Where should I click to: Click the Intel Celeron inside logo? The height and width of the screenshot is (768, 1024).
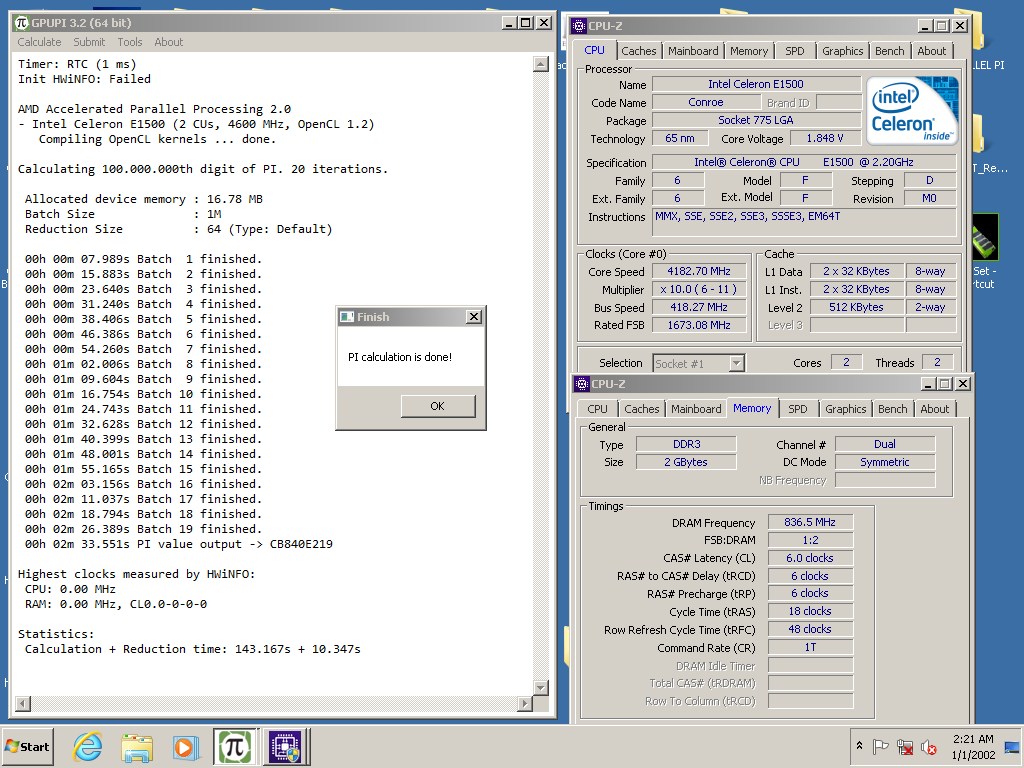[x=912, y=110]
